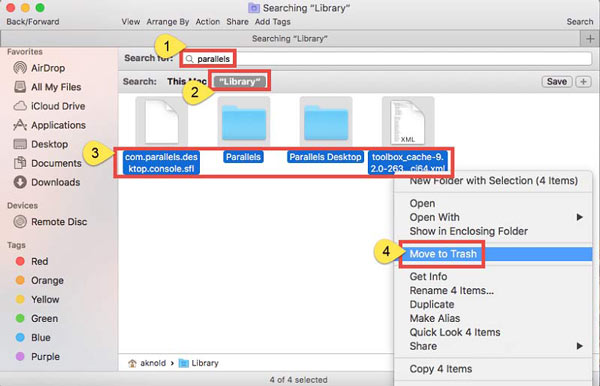The height and width of the screenshot is (386, 600).
Task: Choose Show in Enclosing Folder
Action: tap(494, 231)
